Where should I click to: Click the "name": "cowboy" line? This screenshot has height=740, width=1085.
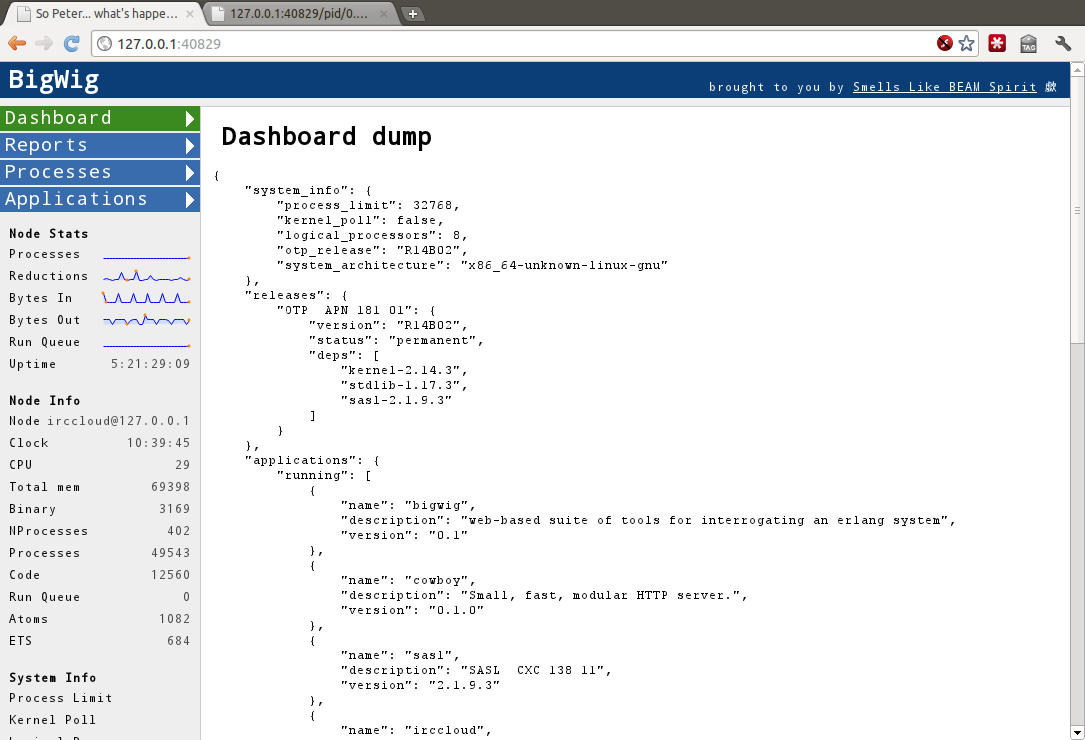[x=408, y=581]
